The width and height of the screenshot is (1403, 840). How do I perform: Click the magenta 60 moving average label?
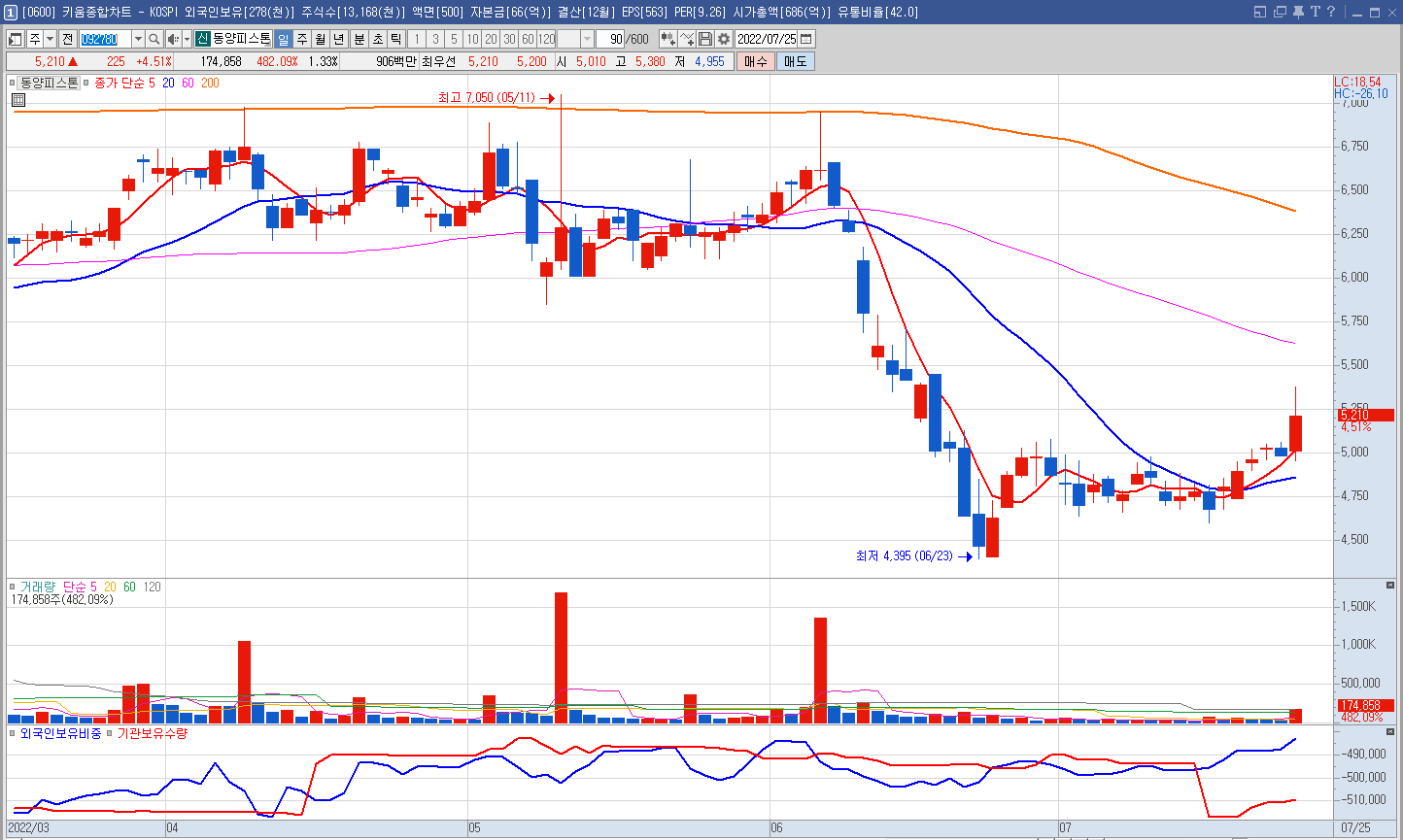click(x=188, y=84)
